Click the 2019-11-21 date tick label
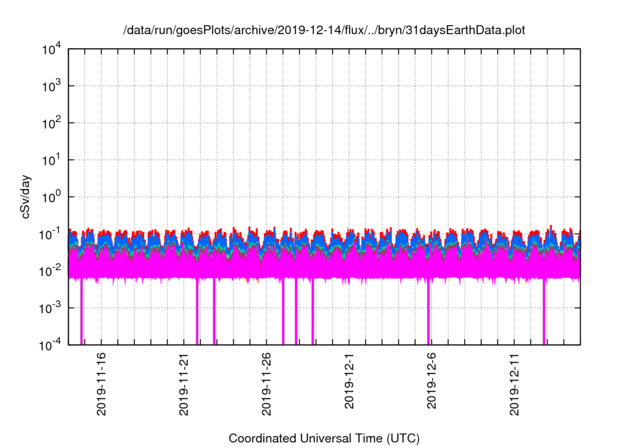Viewport: 640px width, 448px height. click(184, 384)
